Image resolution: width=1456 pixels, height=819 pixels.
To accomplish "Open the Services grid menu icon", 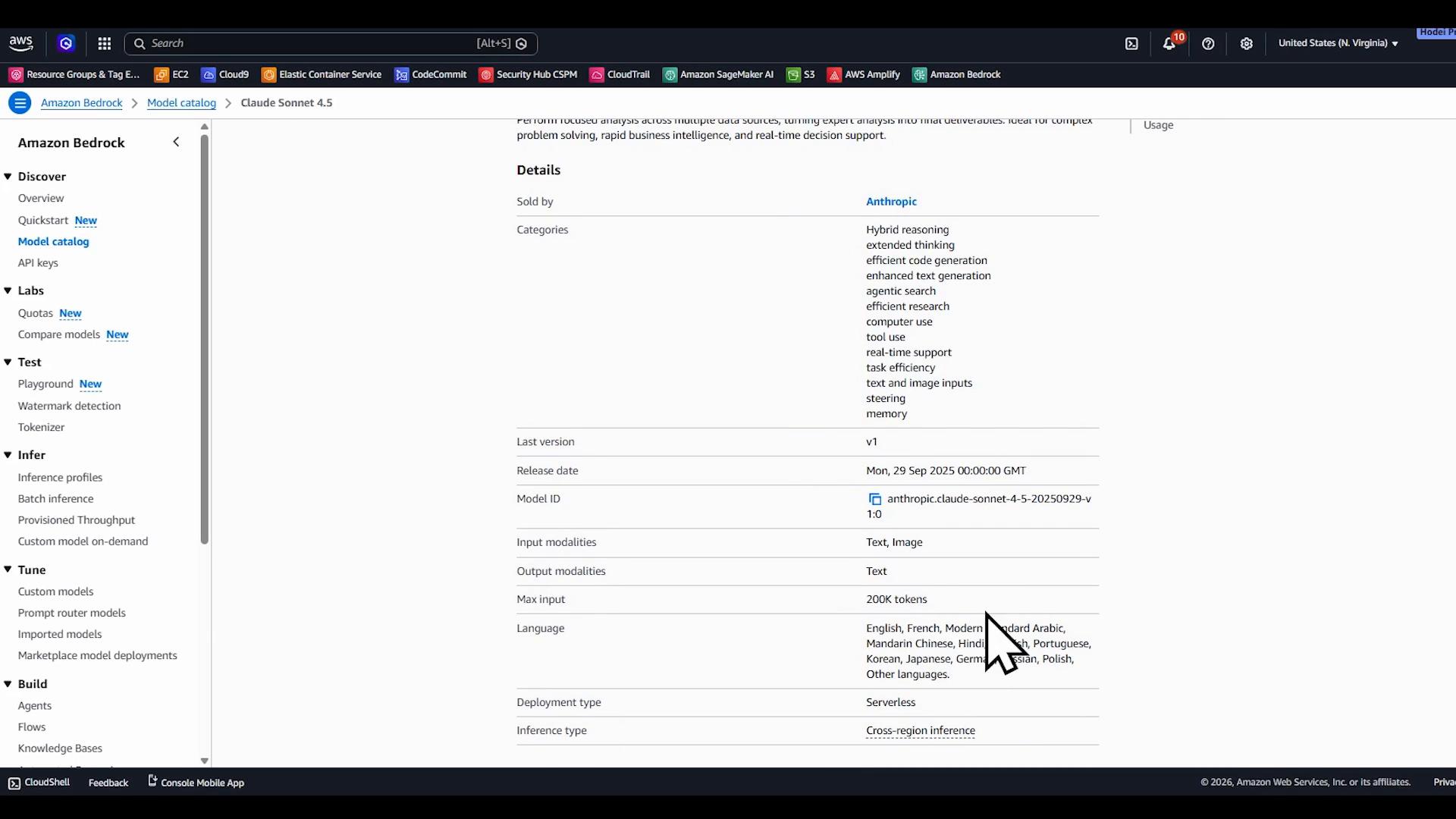I will [105, 44].
